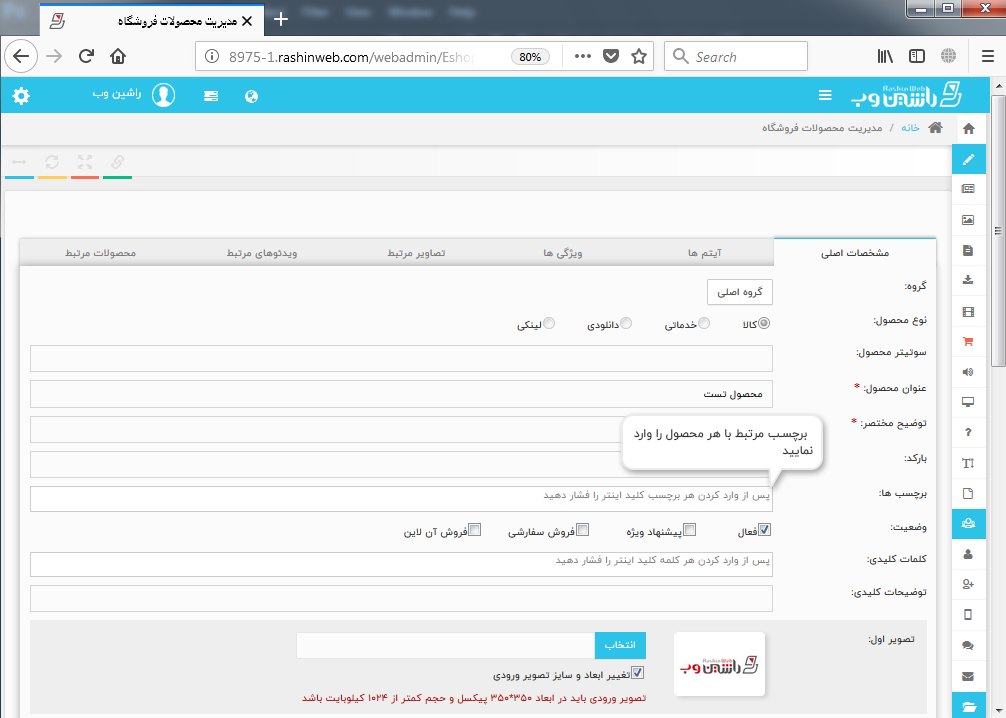This screenshot has width=1006, height=718.
Task: Click the blank page icon in sidebar
Action: [968, 493]
